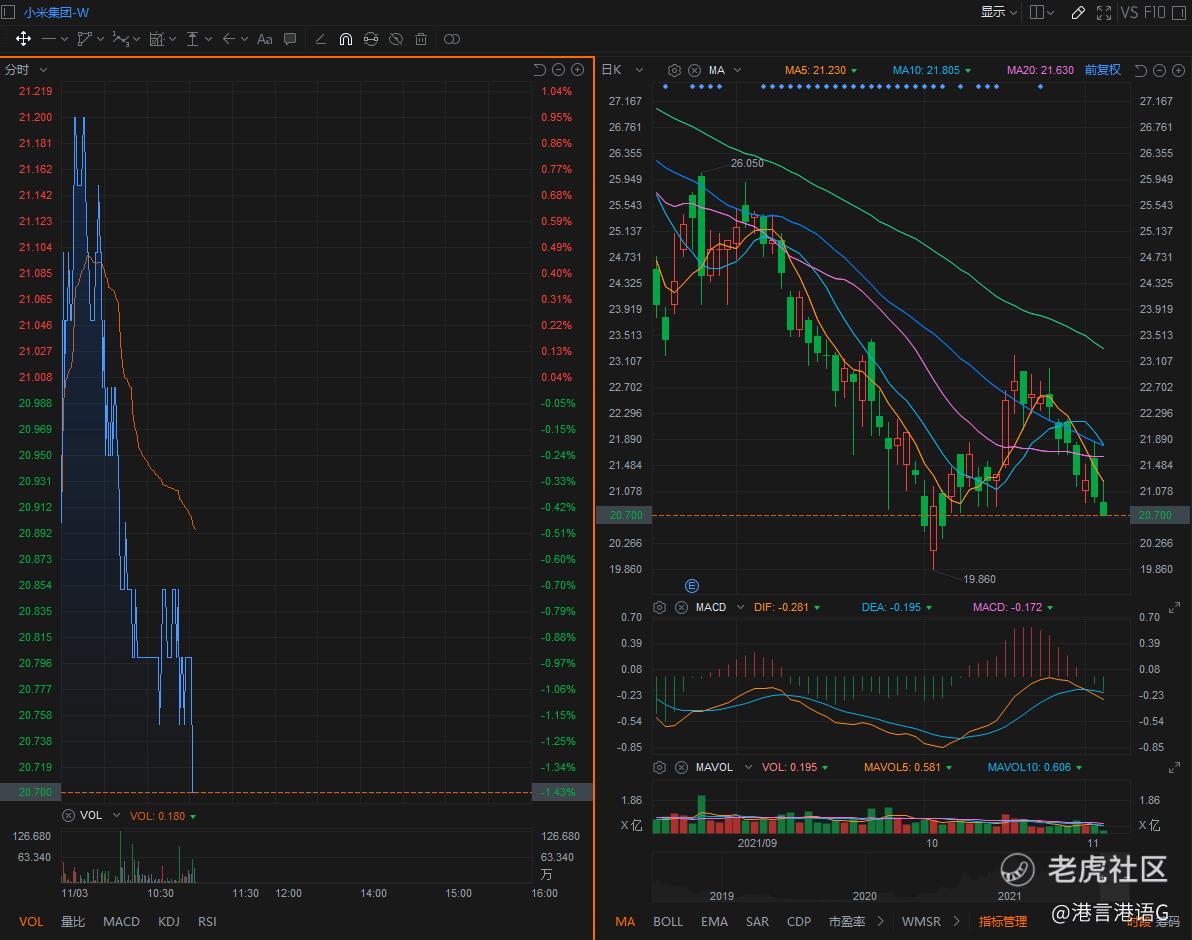Image resolution: width=1192 pixels, height=940 pixels.
Task: Open 指标管理 indicator management
Action: 1003,921
